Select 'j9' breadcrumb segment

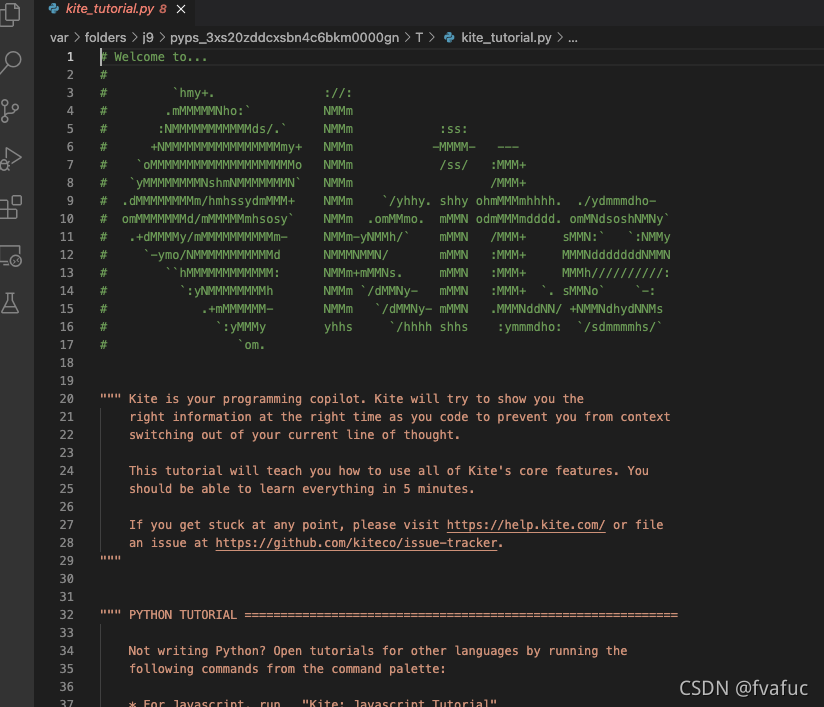pos(148,38)
